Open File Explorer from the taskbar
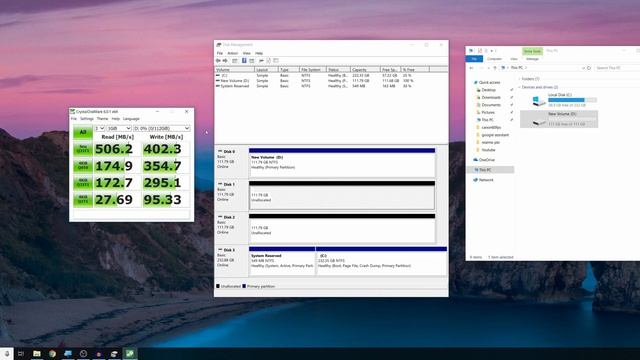This screenshot has width=640, height=360. pyautogui.click(x=37, y=353)
